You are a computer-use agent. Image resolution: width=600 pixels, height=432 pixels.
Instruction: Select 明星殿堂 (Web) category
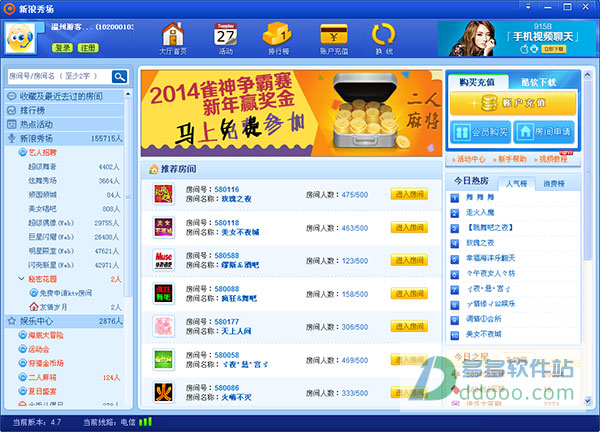pyautogui.click(x=51, y=251)
